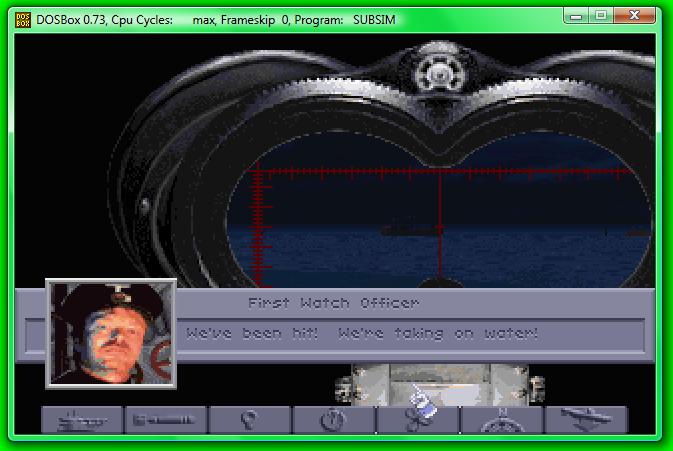Click the First Watch Officer portrait
This screenshot has height=451, width=673.
coord(111,333)
